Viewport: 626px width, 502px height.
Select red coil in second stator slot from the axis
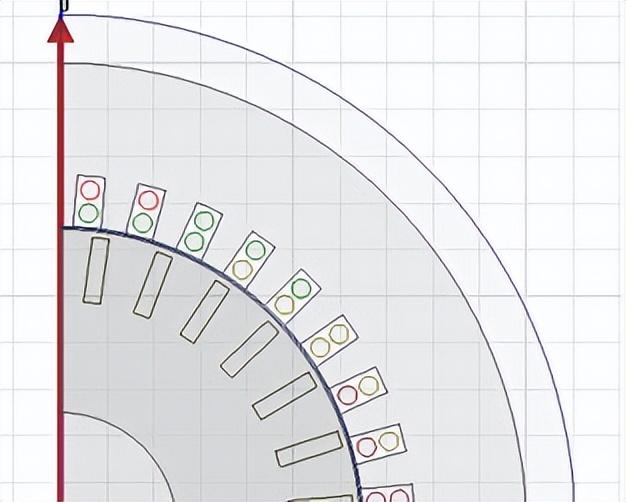pos(149,200)
